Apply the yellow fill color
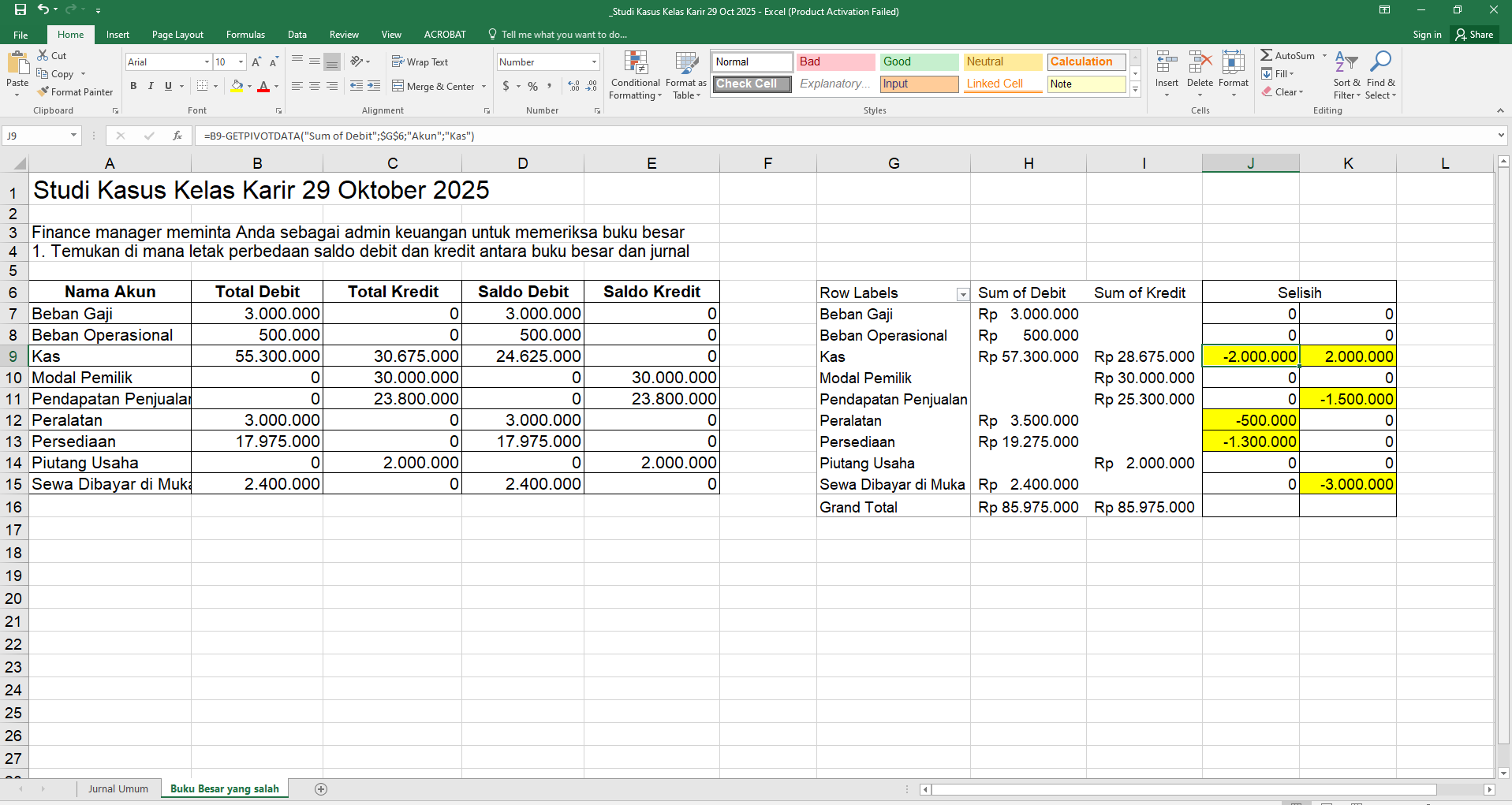 [x=236, y=86]
